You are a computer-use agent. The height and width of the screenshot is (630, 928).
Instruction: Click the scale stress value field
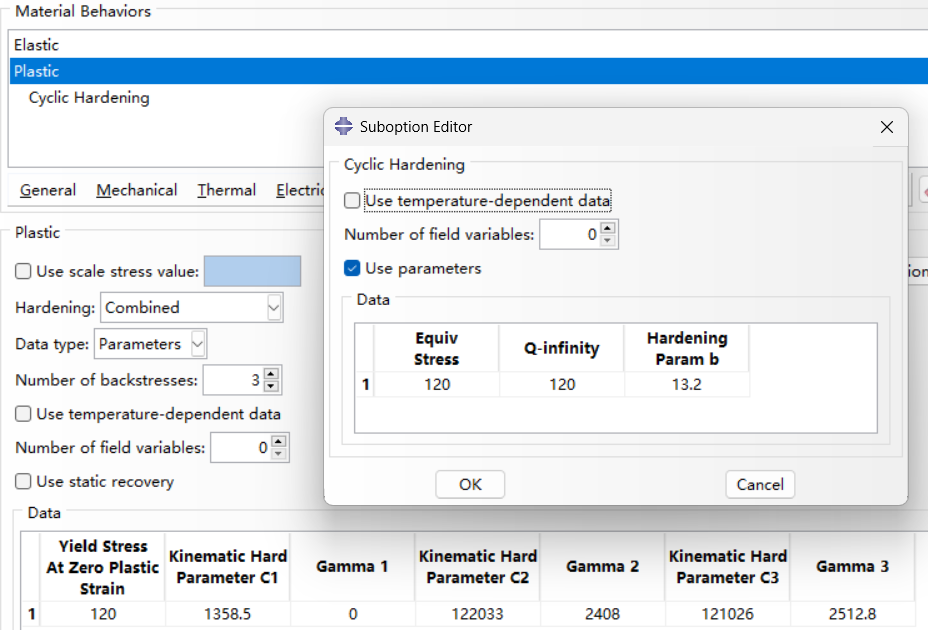[253, 271]
